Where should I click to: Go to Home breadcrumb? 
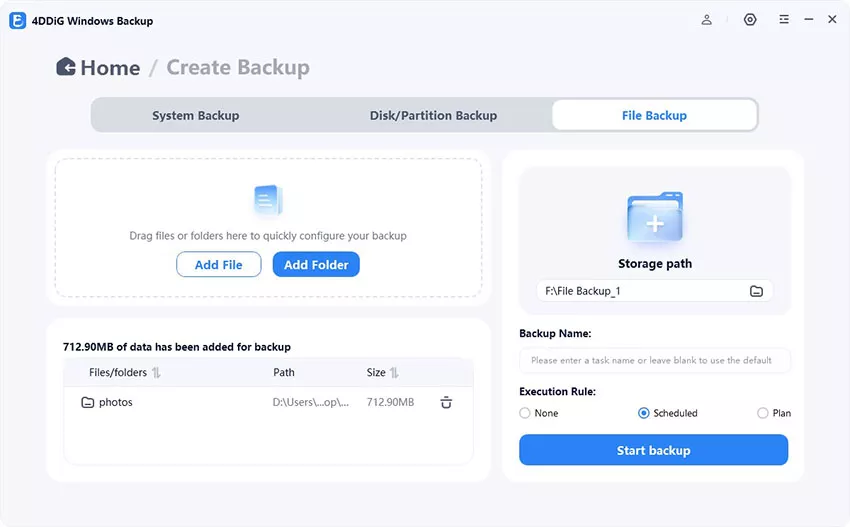110,68
